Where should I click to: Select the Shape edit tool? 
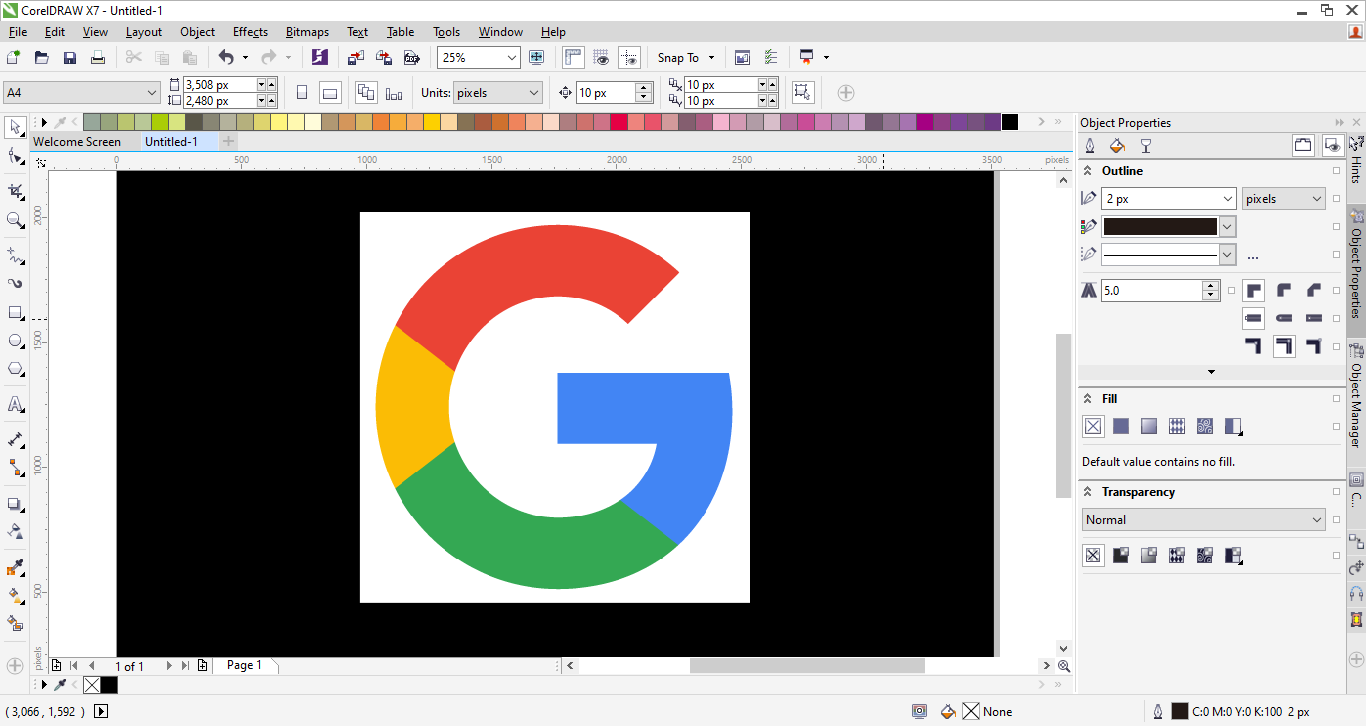click(x=15, y=156)
